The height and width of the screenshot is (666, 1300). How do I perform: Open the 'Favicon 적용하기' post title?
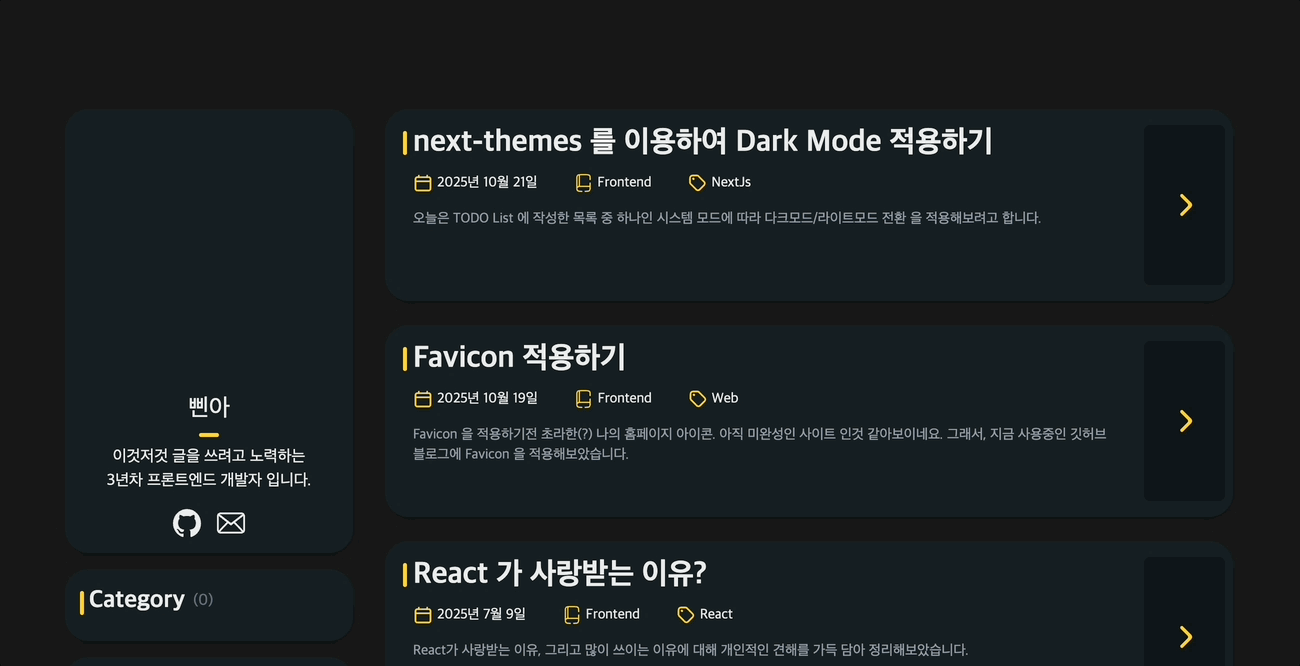pyautogui.click(x=519, y=357)
